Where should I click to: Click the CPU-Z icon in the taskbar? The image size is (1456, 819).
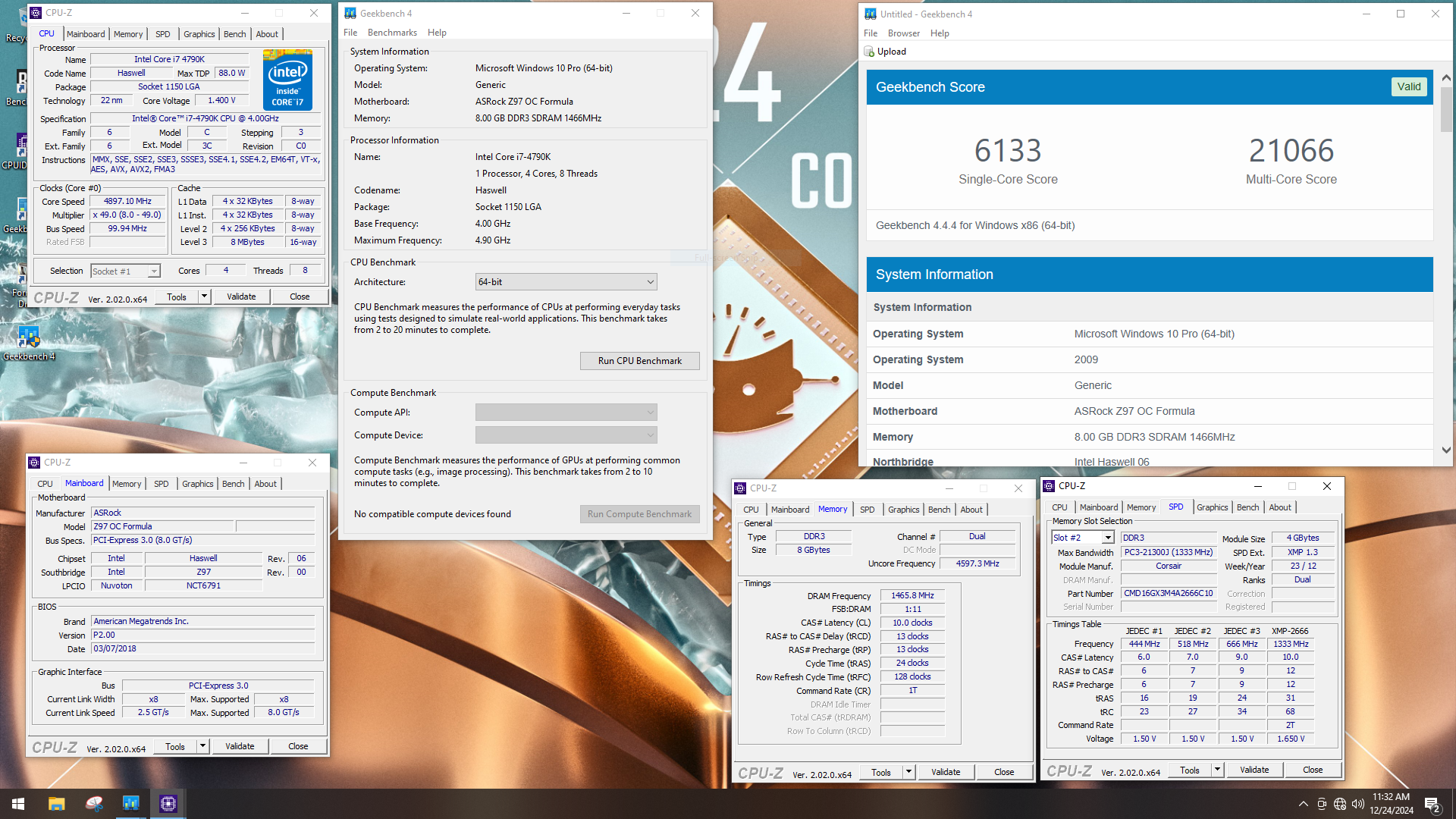click(x=168, y=804)
